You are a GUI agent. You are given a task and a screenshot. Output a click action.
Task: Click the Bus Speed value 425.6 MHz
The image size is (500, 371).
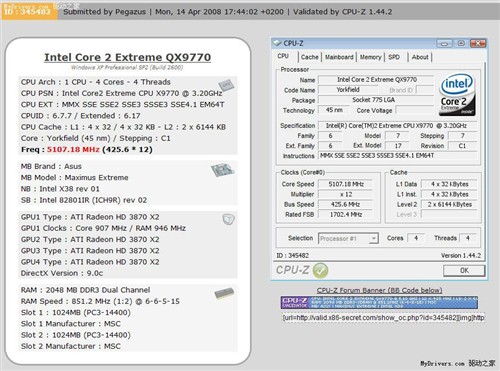(346, 204)
